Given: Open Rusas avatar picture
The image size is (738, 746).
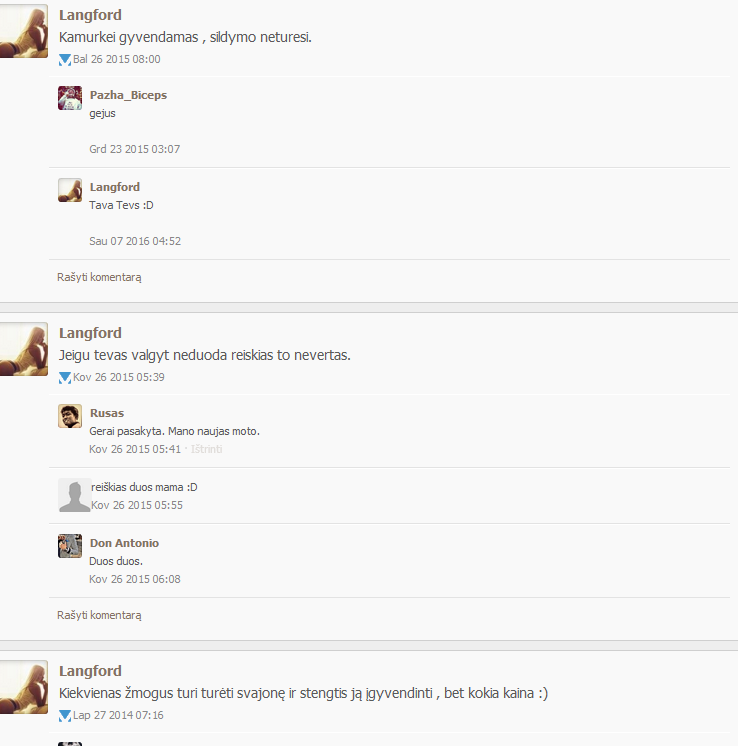Looking at the screenshot, I should tap(70, 416).
